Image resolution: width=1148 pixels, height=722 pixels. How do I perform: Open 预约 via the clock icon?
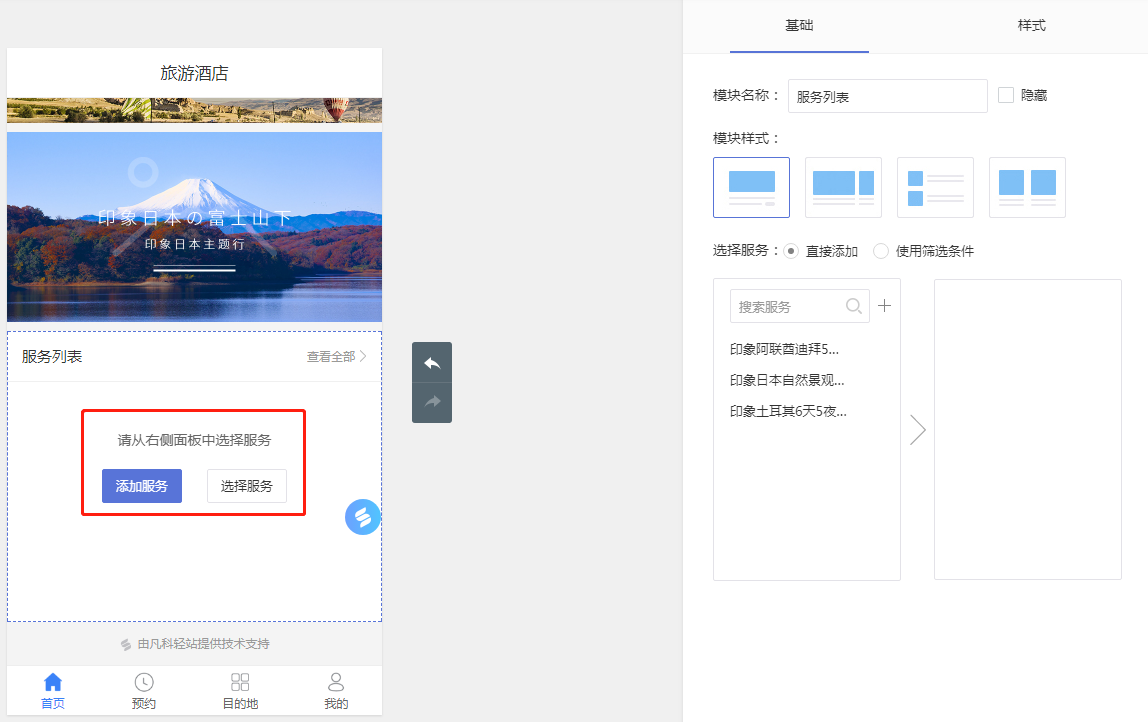coord(142,689)
